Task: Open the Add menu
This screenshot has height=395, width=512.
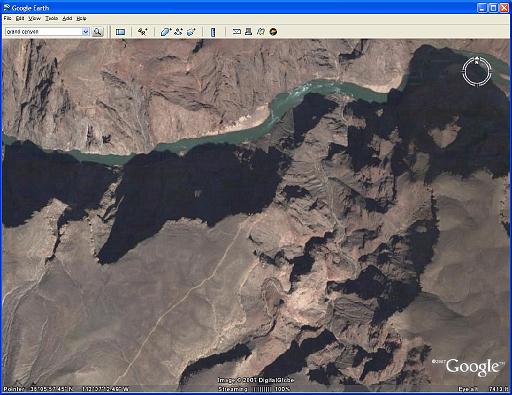Action: point(67,19)
